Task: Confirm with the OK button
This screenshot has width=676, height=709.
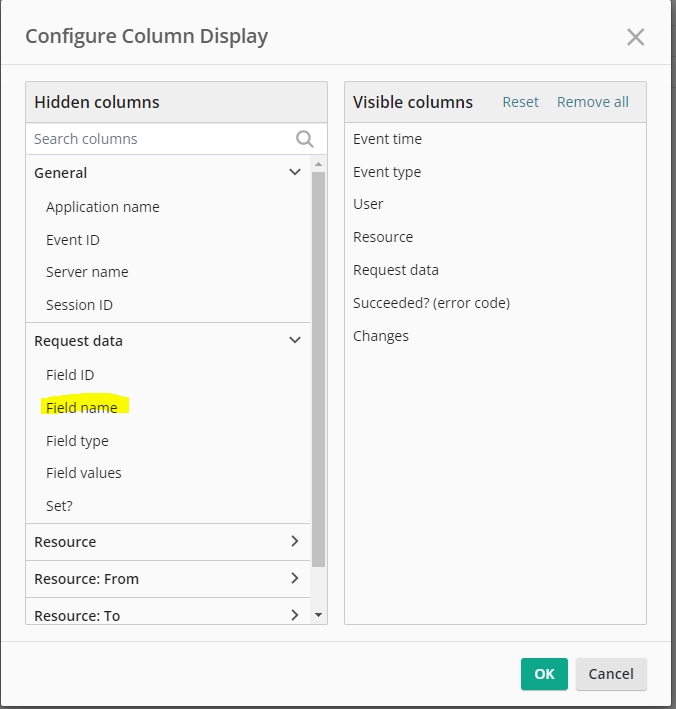Action: [544, 674]
